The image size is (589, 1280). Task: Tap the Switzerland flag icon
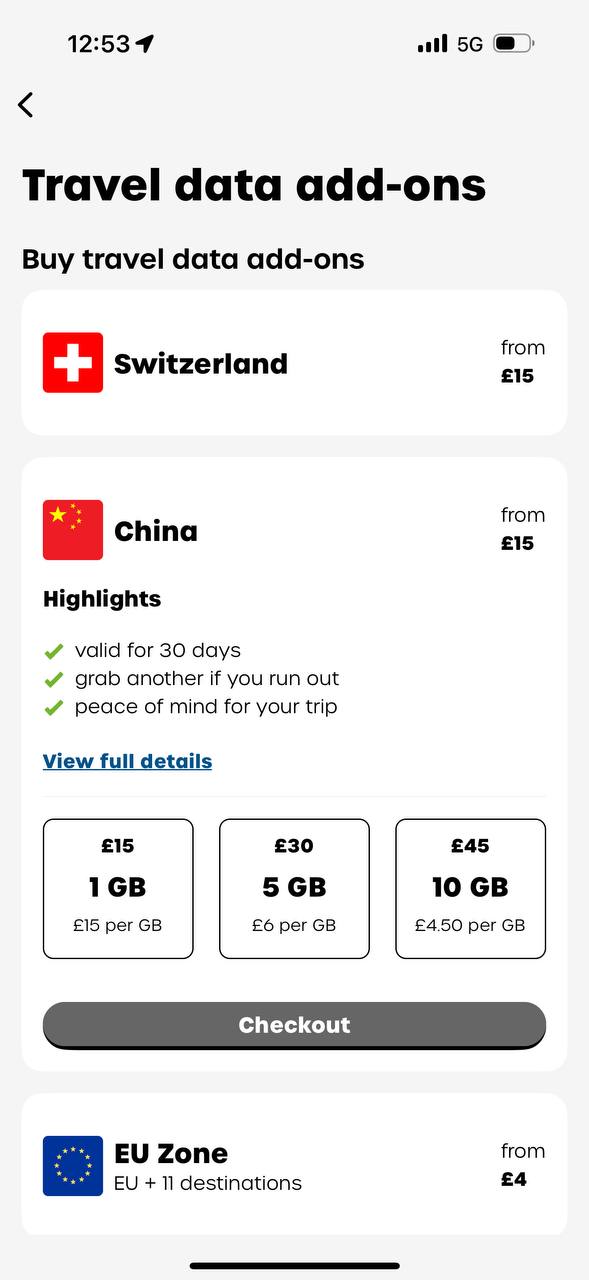[x=73, y=362]
